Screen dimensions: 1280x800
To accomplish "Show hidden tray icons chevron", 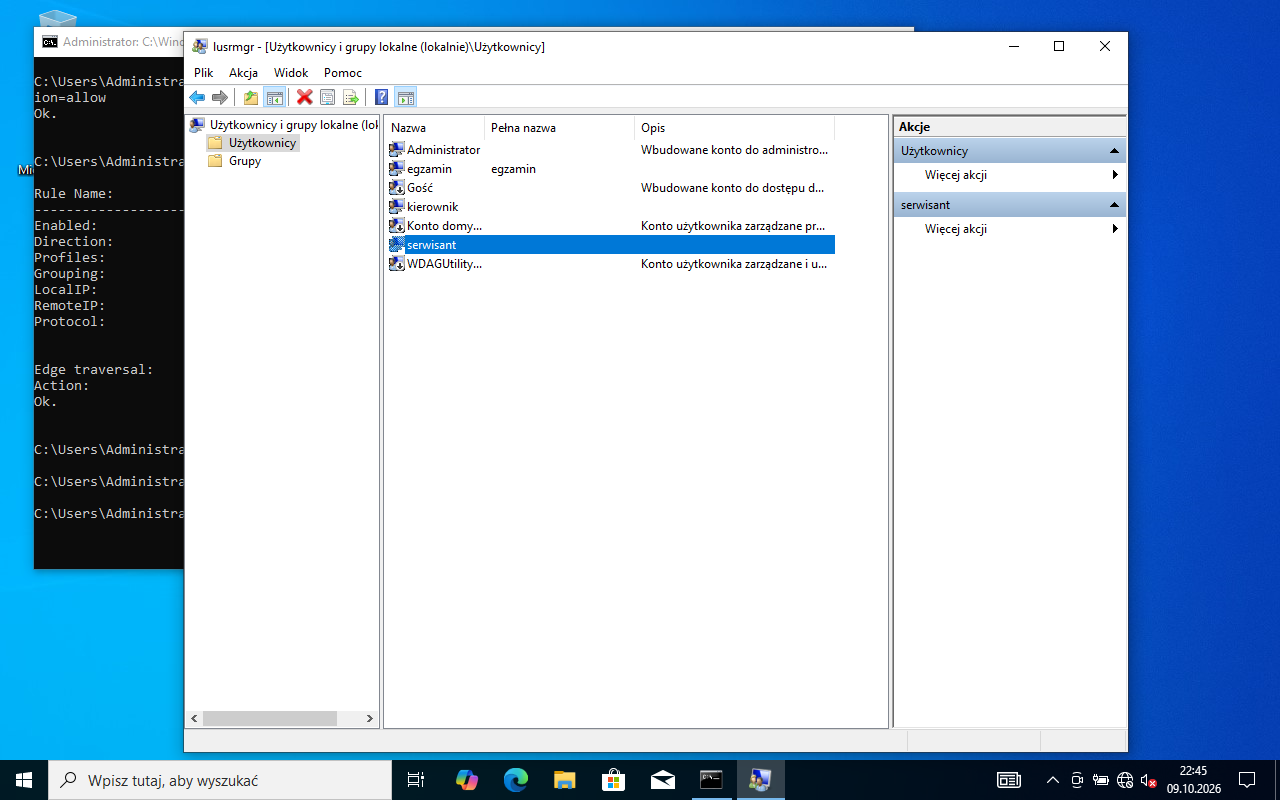I will [1052, 780].
